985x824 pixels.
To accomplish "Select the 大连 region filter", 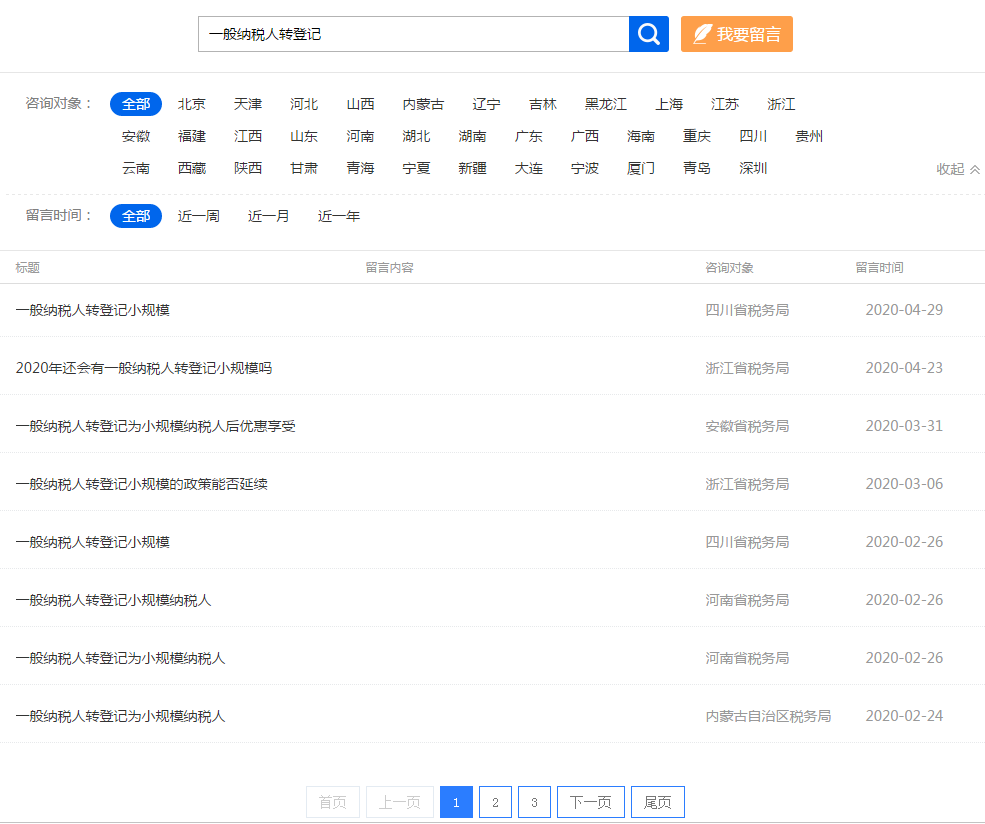I will point(528,168).
